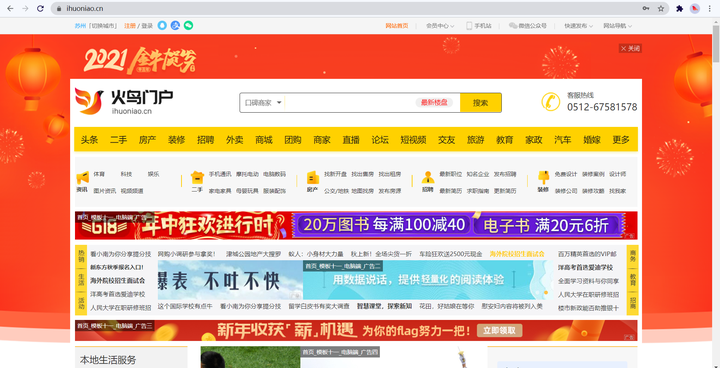Click the 最新楼盘 search suggestion tag

[434, 102]
